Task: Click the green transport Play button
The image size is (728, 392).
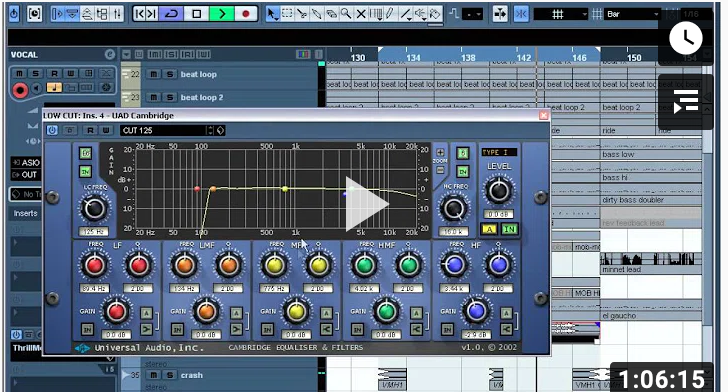Action: [x=222, y=14]
